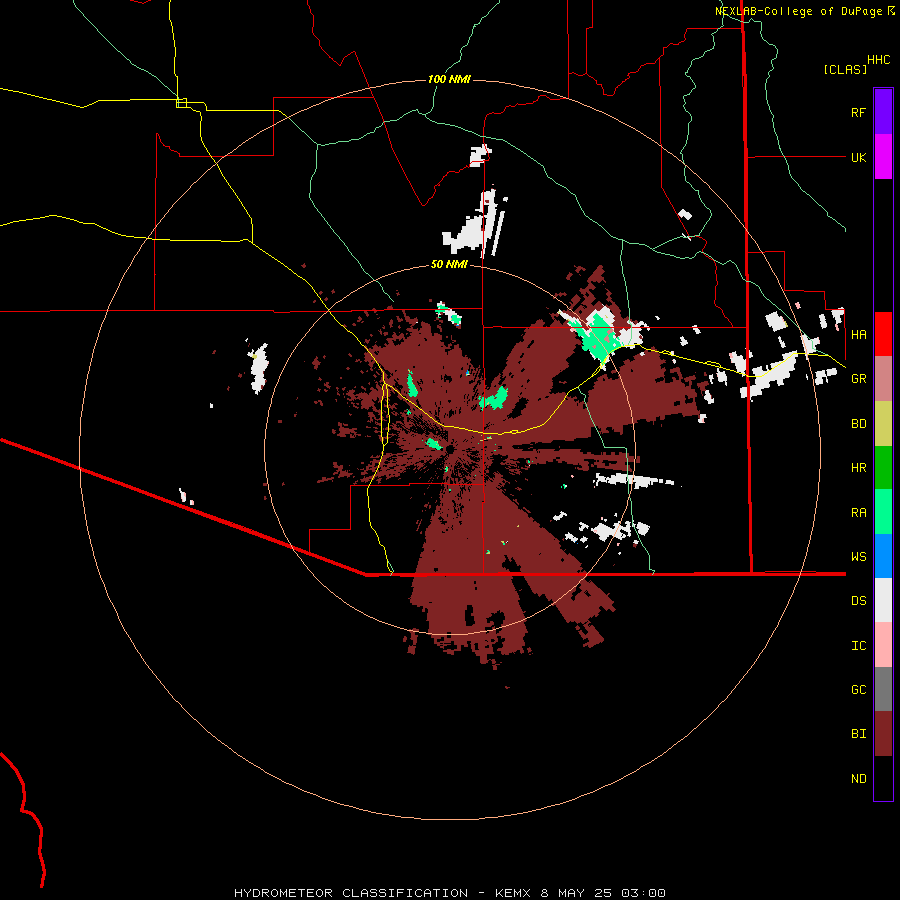
Task: Click the BD legend label
Action: [x=858, y=424]
